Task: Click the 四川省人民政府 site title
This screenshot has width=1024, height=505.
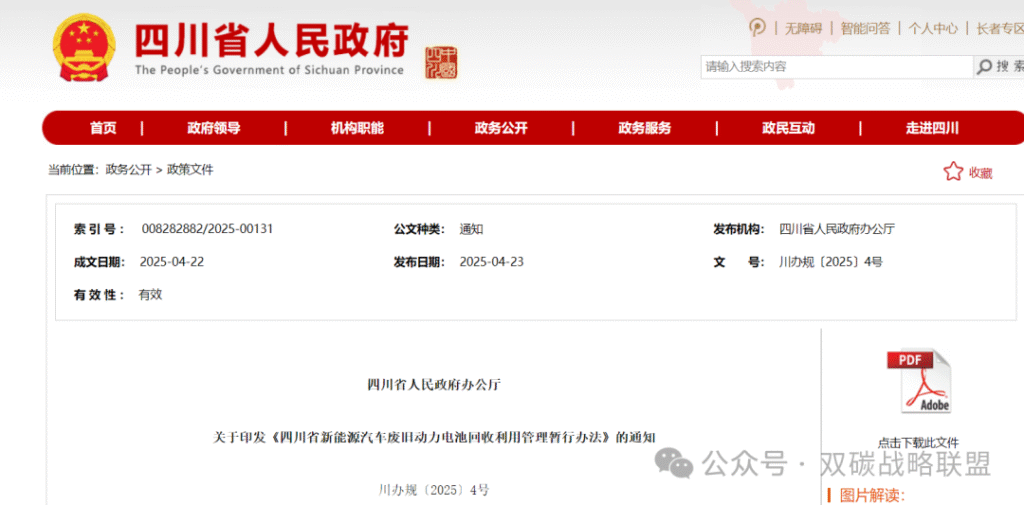Action: [272, 40]
